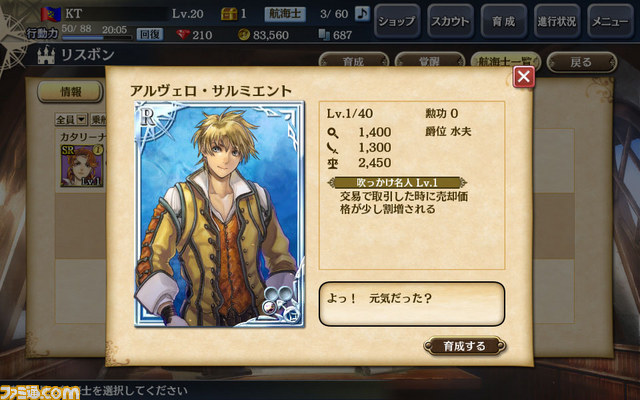Toggle the music note sound icon

(x=362, y=14)
